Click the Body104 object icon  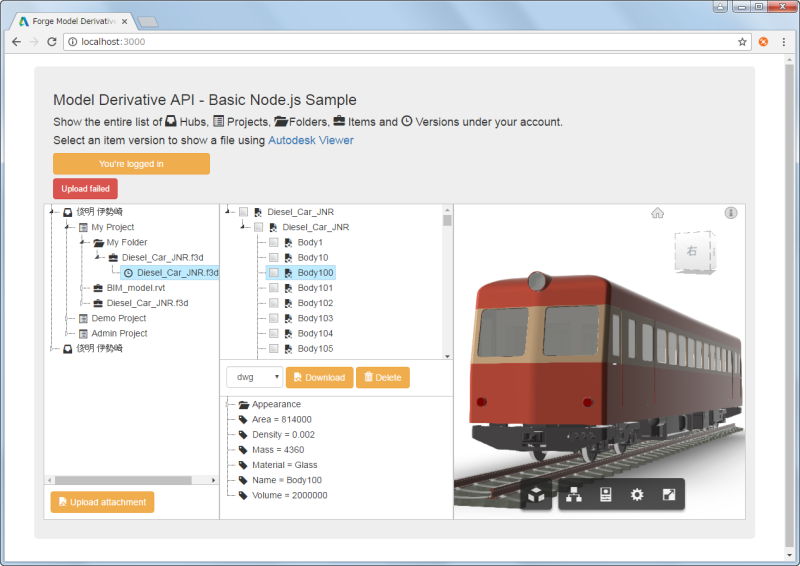tap(288, 333)
